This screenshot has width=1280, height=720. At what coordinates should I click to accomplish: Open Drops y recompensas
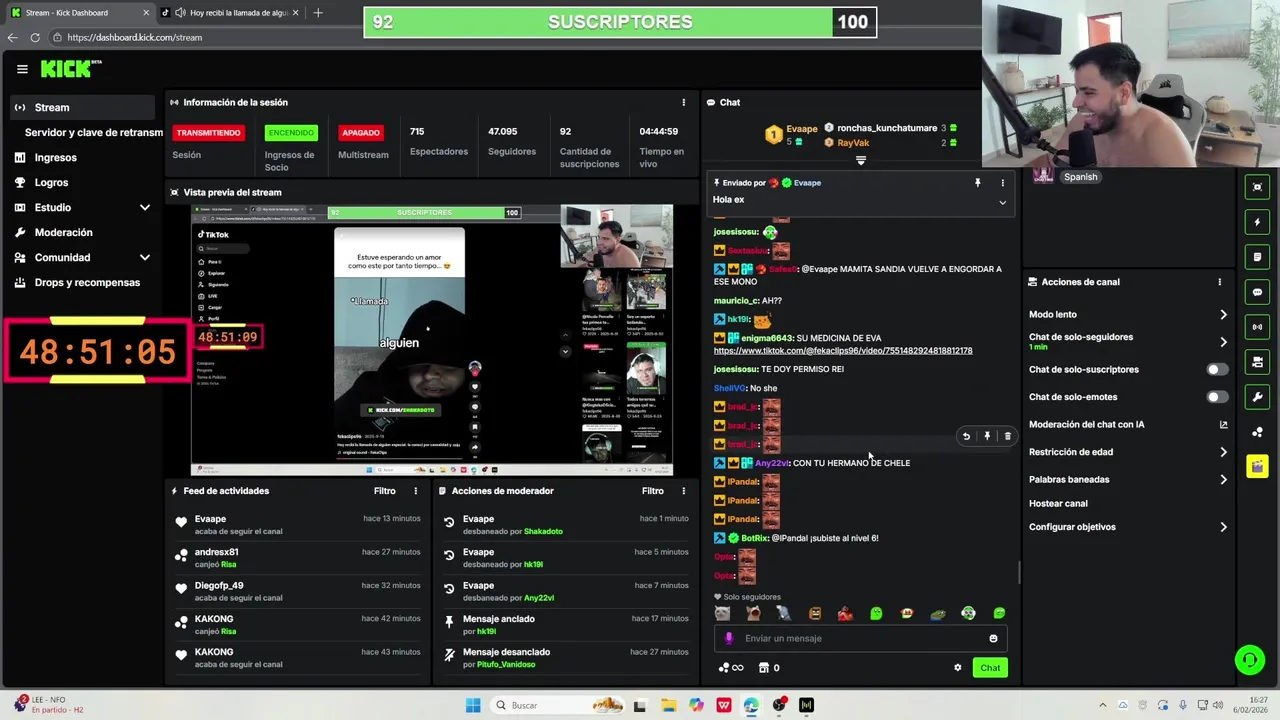(82, 282)
